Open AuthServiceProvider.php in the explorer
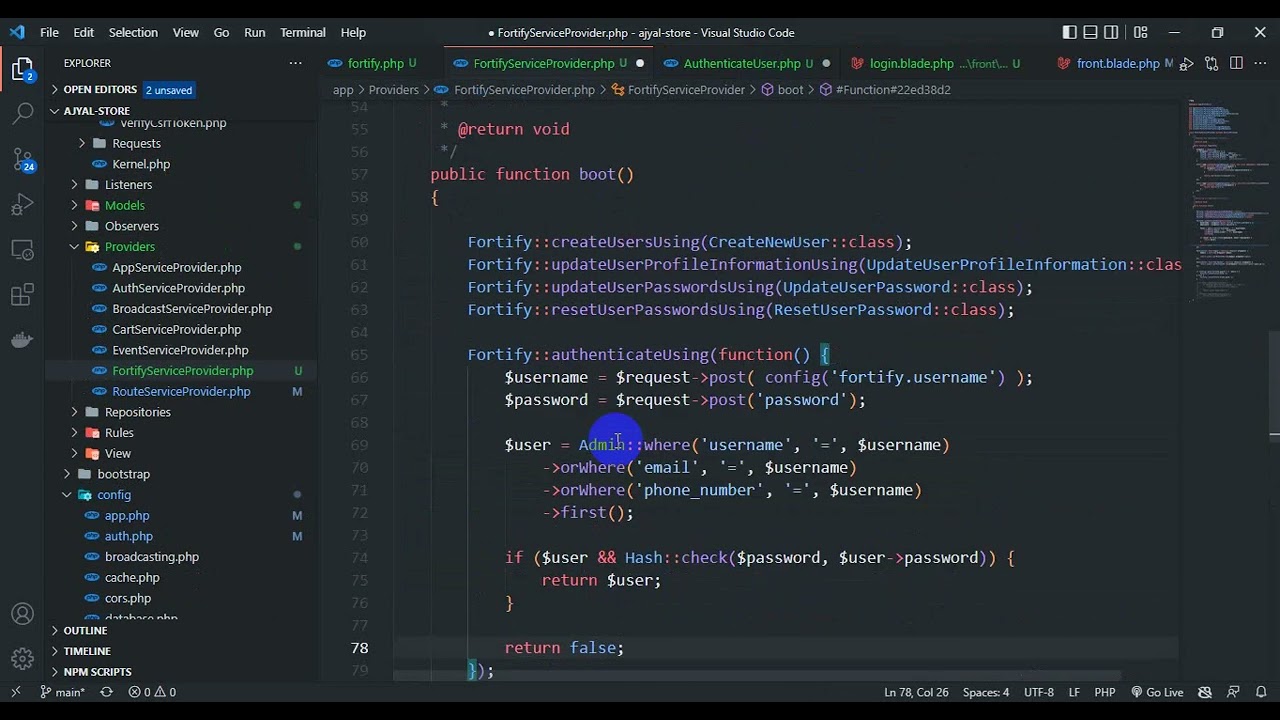This screenshot has height=720, width=1280. coord(178,288)
